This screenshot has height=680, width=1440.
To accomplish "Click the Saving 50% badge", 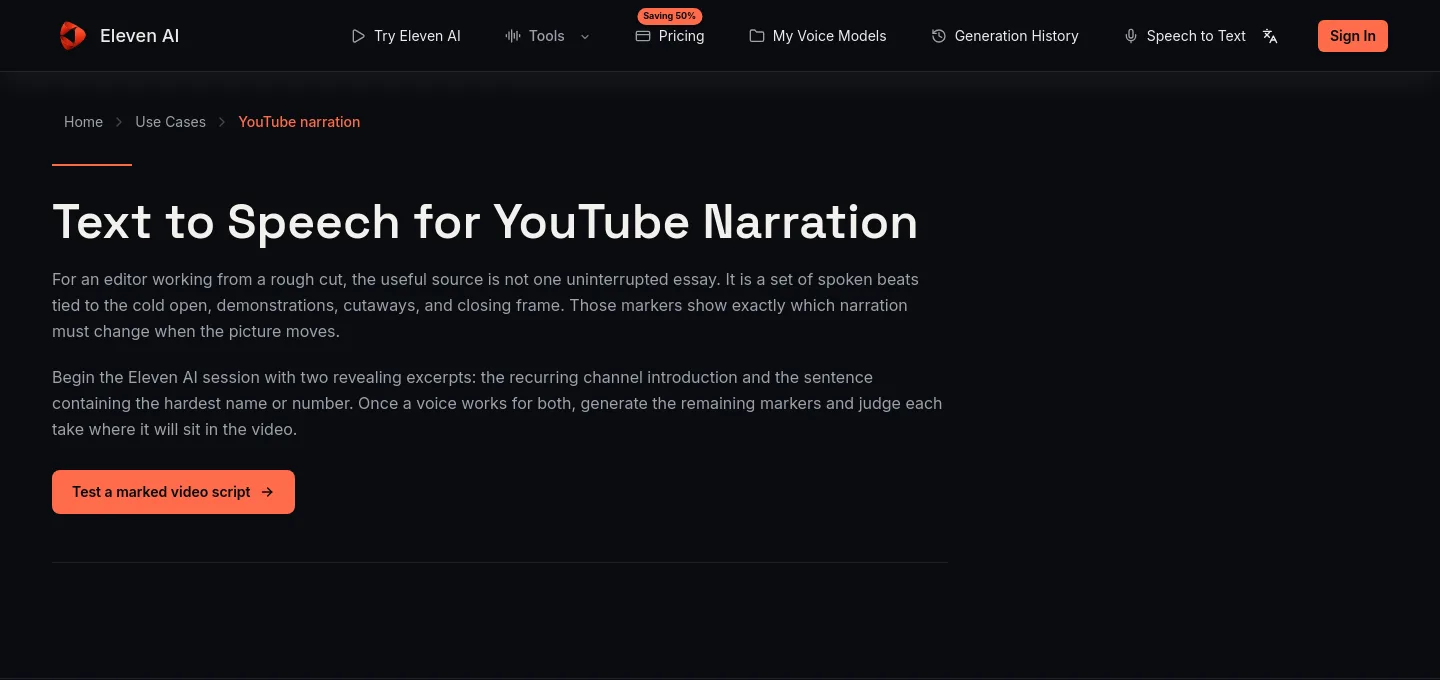I will pyautogui.click(x=670, y=16).
